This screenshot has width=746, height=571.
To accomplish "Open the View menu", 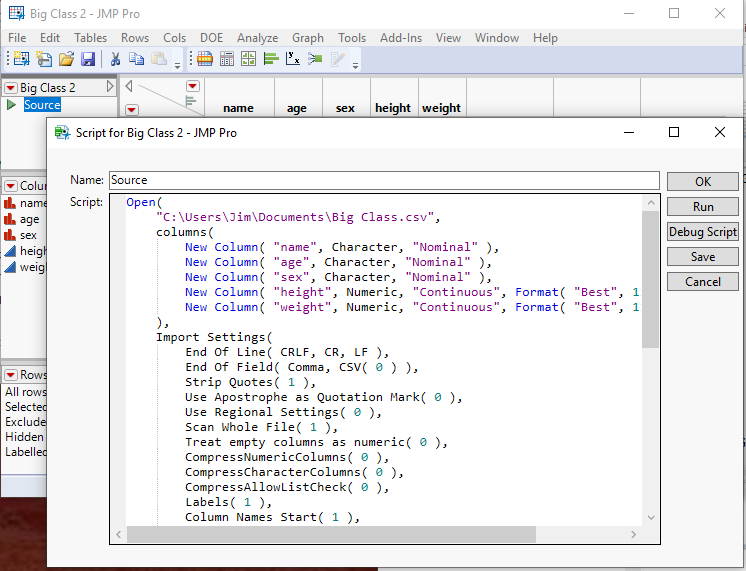I will [448, 38].
